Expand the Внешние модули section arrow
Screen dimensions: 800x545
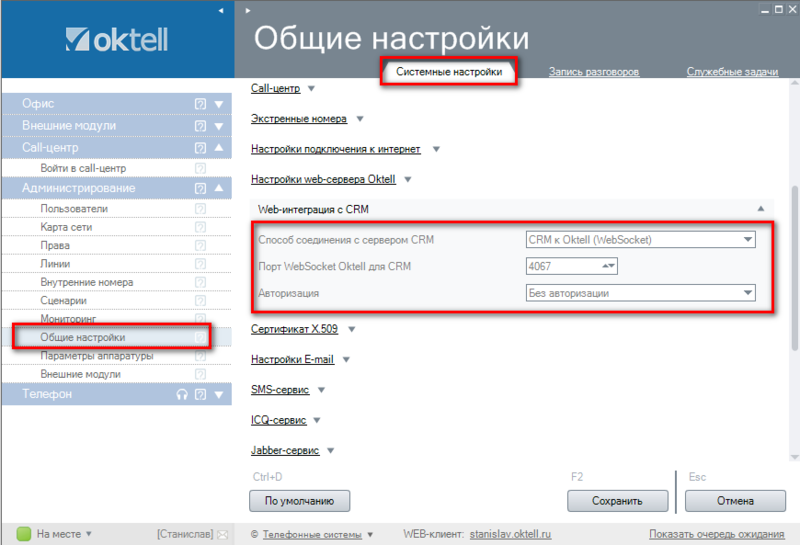click(x=219, y=126)
